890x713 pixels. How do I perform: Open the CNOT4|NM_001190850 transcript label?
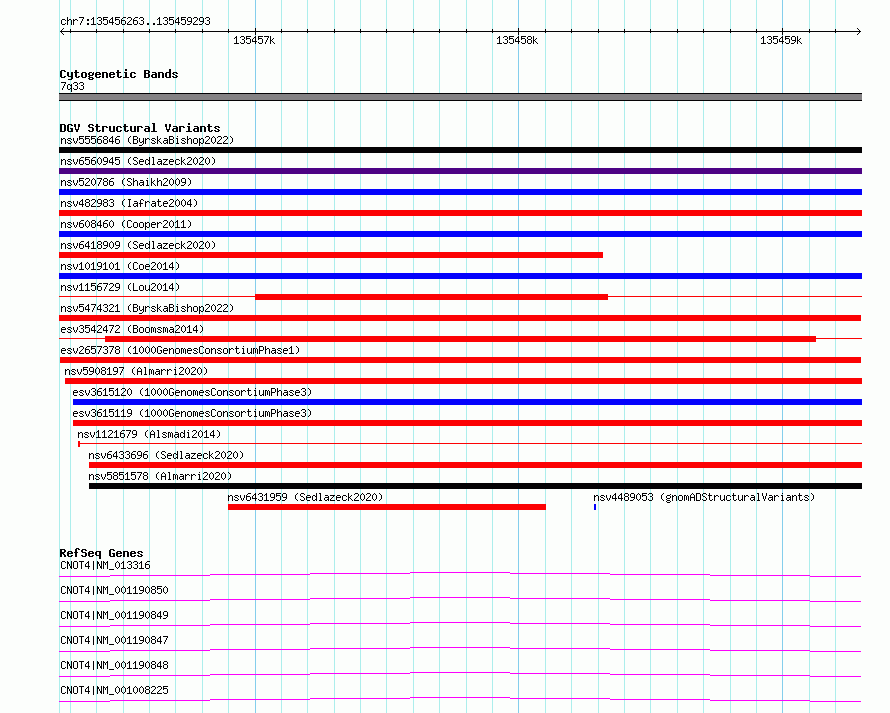pos(114,590)
